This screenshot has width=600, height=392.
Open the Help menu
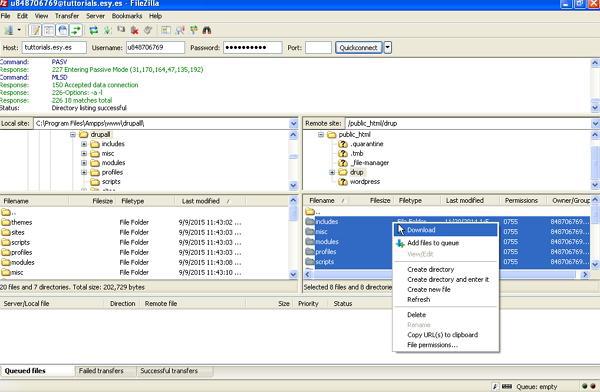(155, 16)
